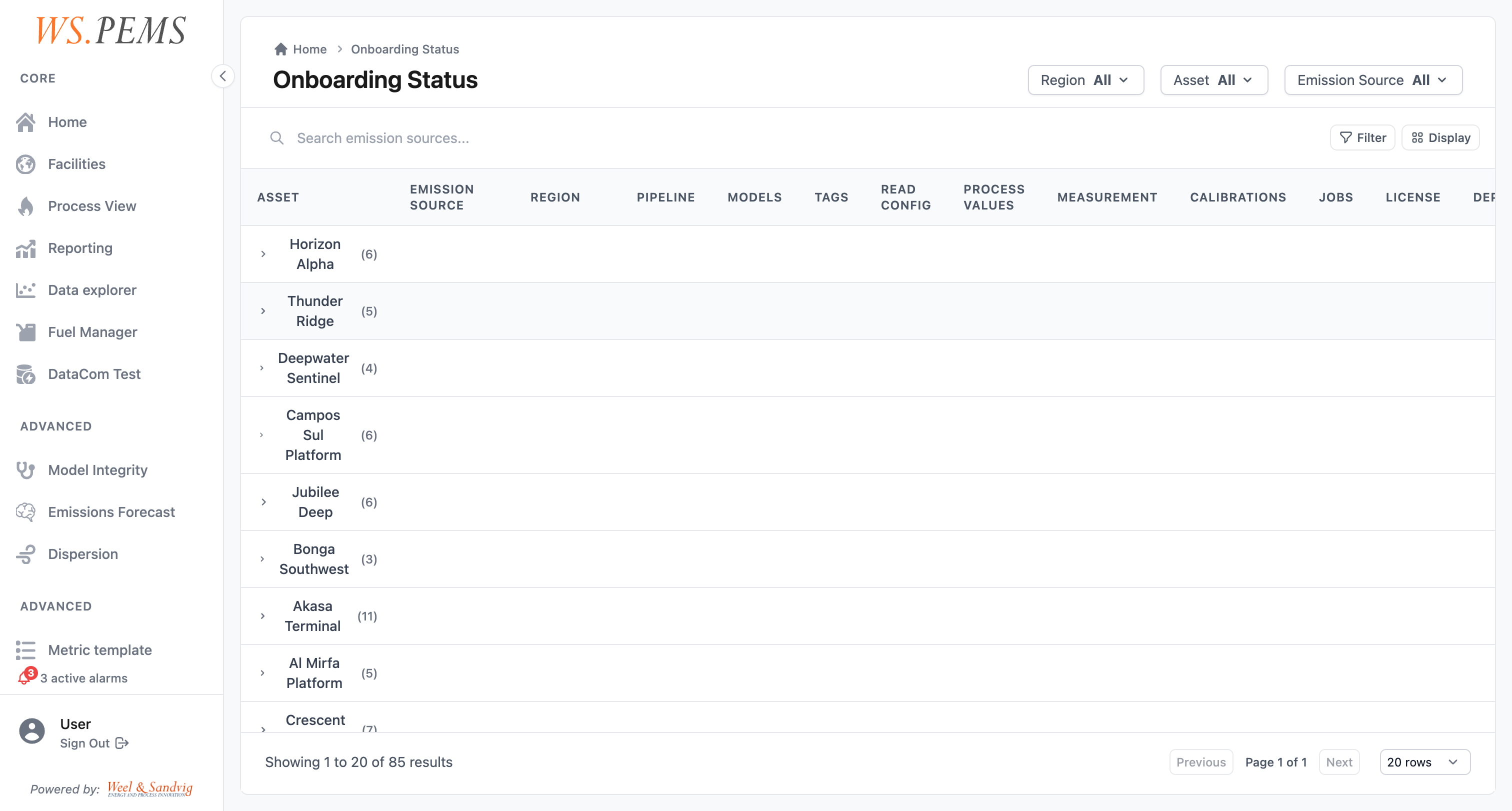
Task: Click the TAGS column header
Action: pos(831,197)
